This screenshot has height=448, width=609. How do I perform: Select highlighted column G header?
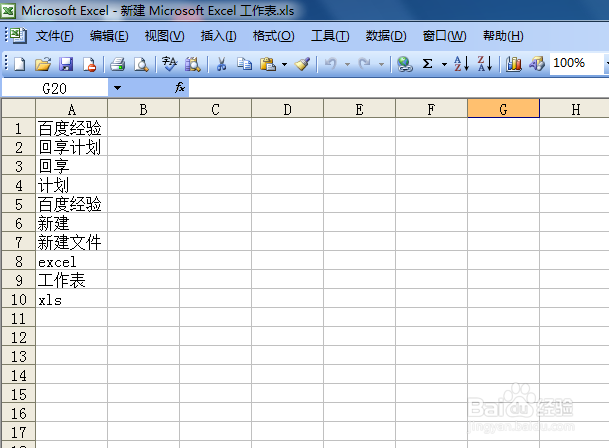[x=503, y=108]
